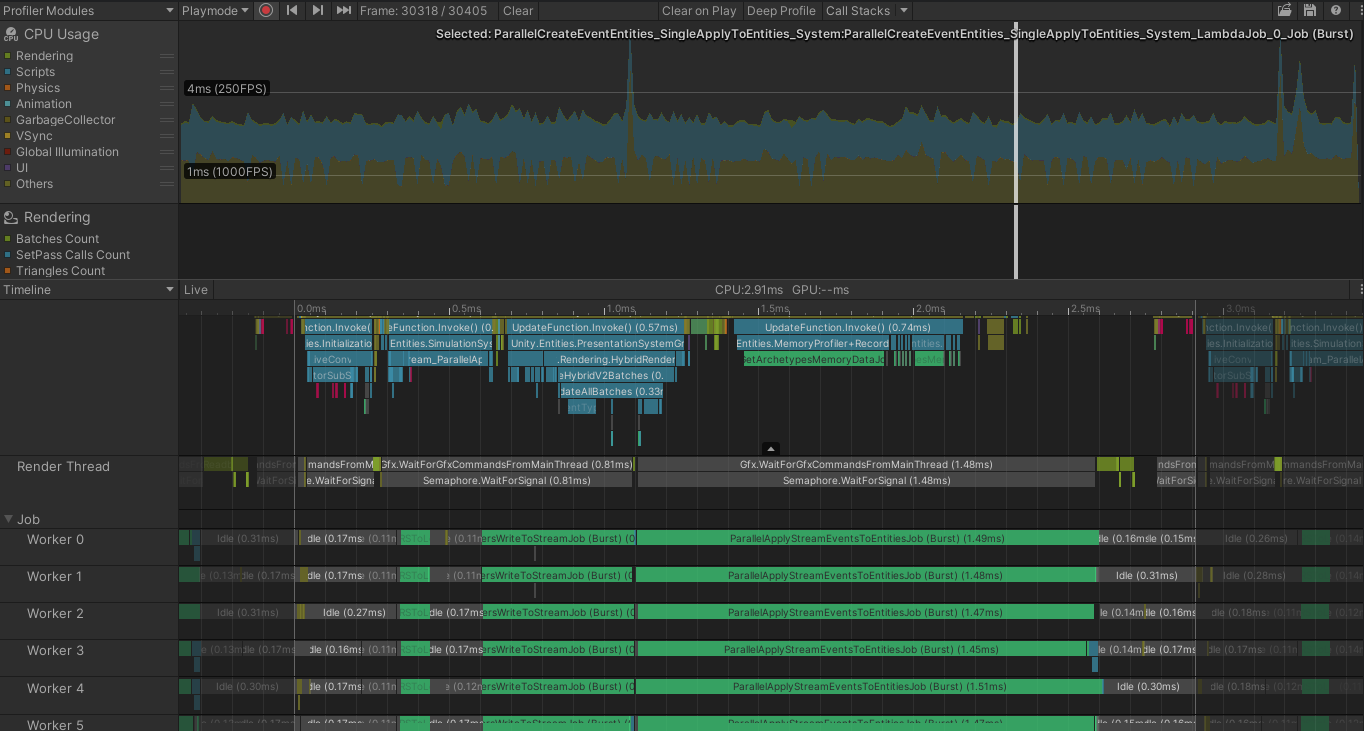Viewport: 1364px width, 731px height.
Task: Click the Live button
Action: (196, 289)
